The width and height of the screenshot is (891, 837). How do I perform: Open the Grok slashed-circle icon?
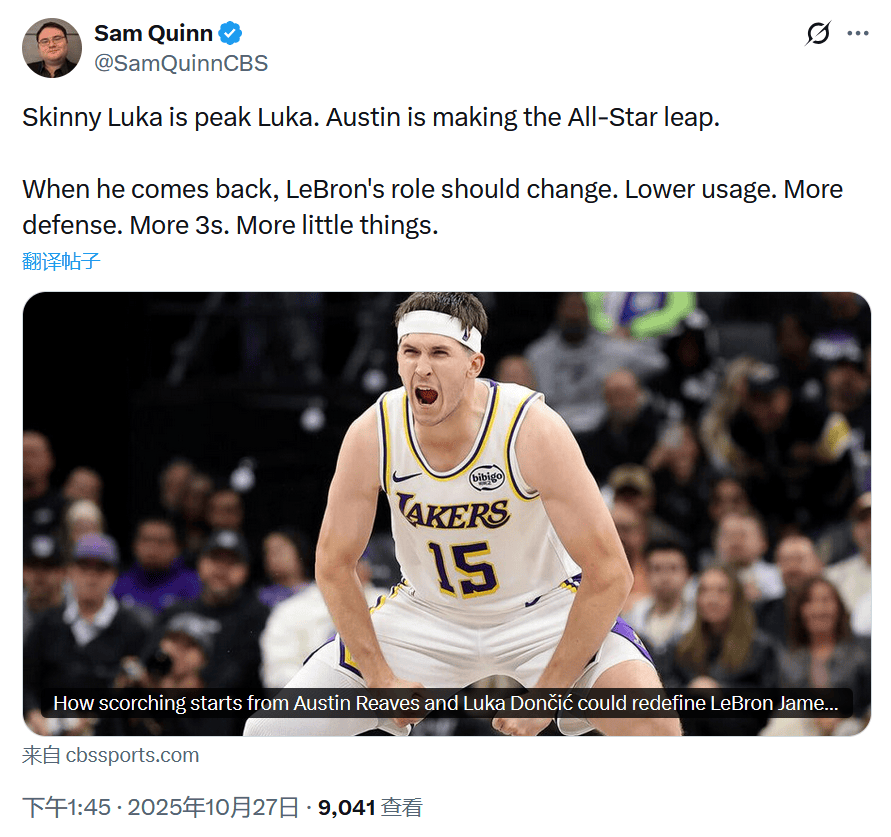[x=817, y=34]
